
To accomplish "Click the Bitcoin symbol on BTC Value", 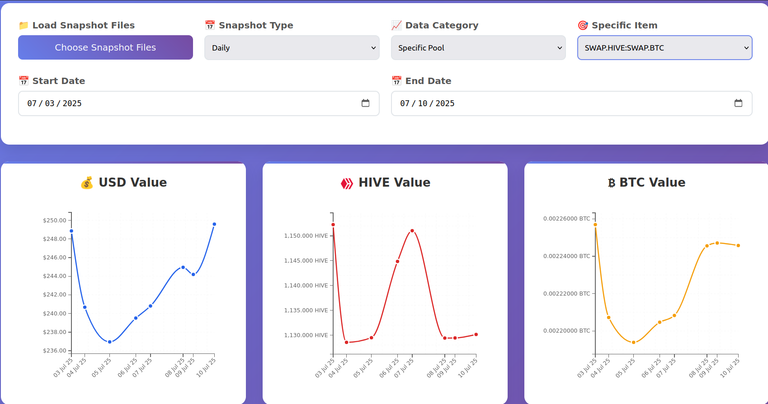I will point(611,183).
